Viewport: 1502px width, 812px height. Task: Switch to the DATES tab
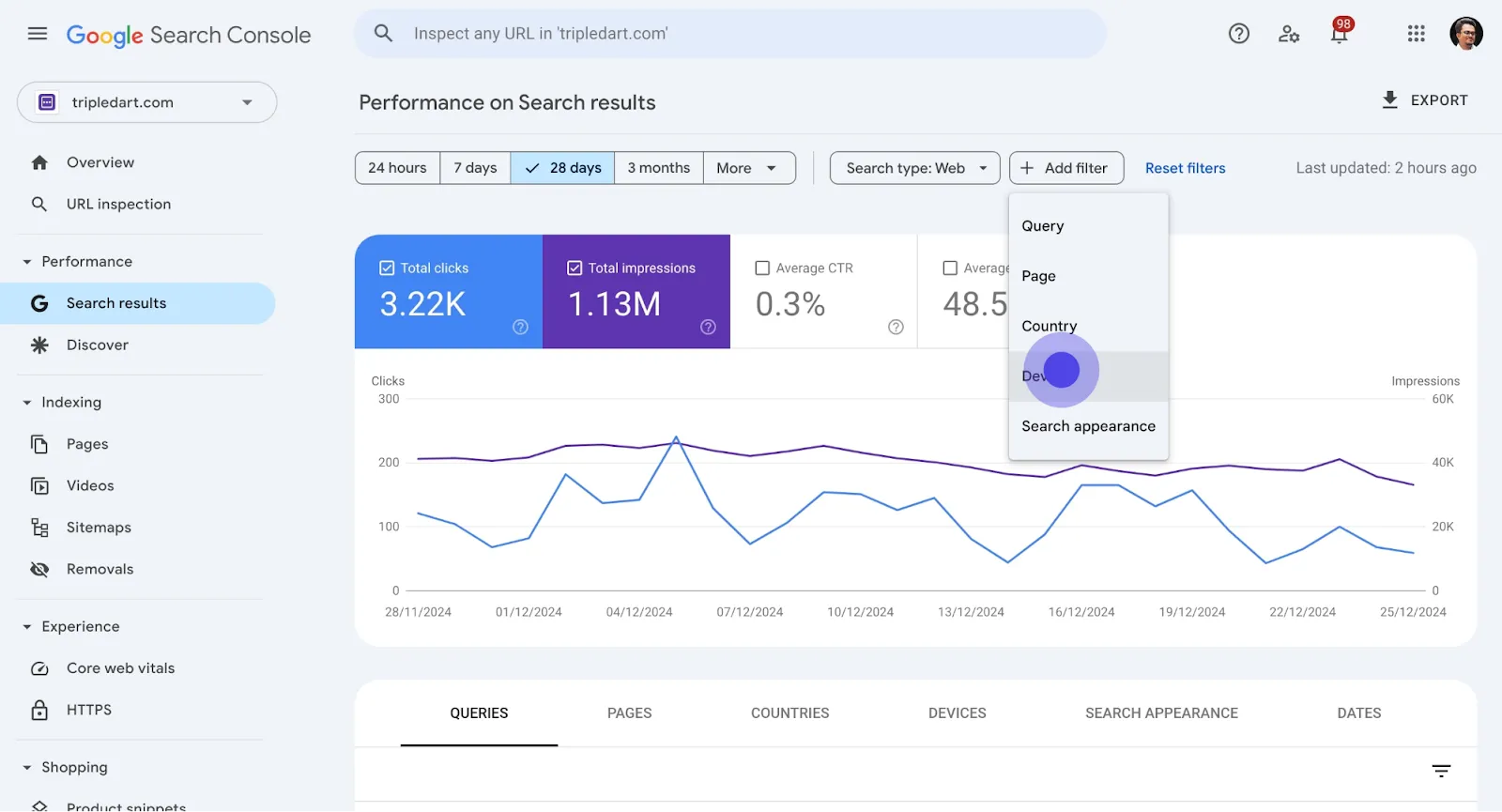pos(1358,713)
